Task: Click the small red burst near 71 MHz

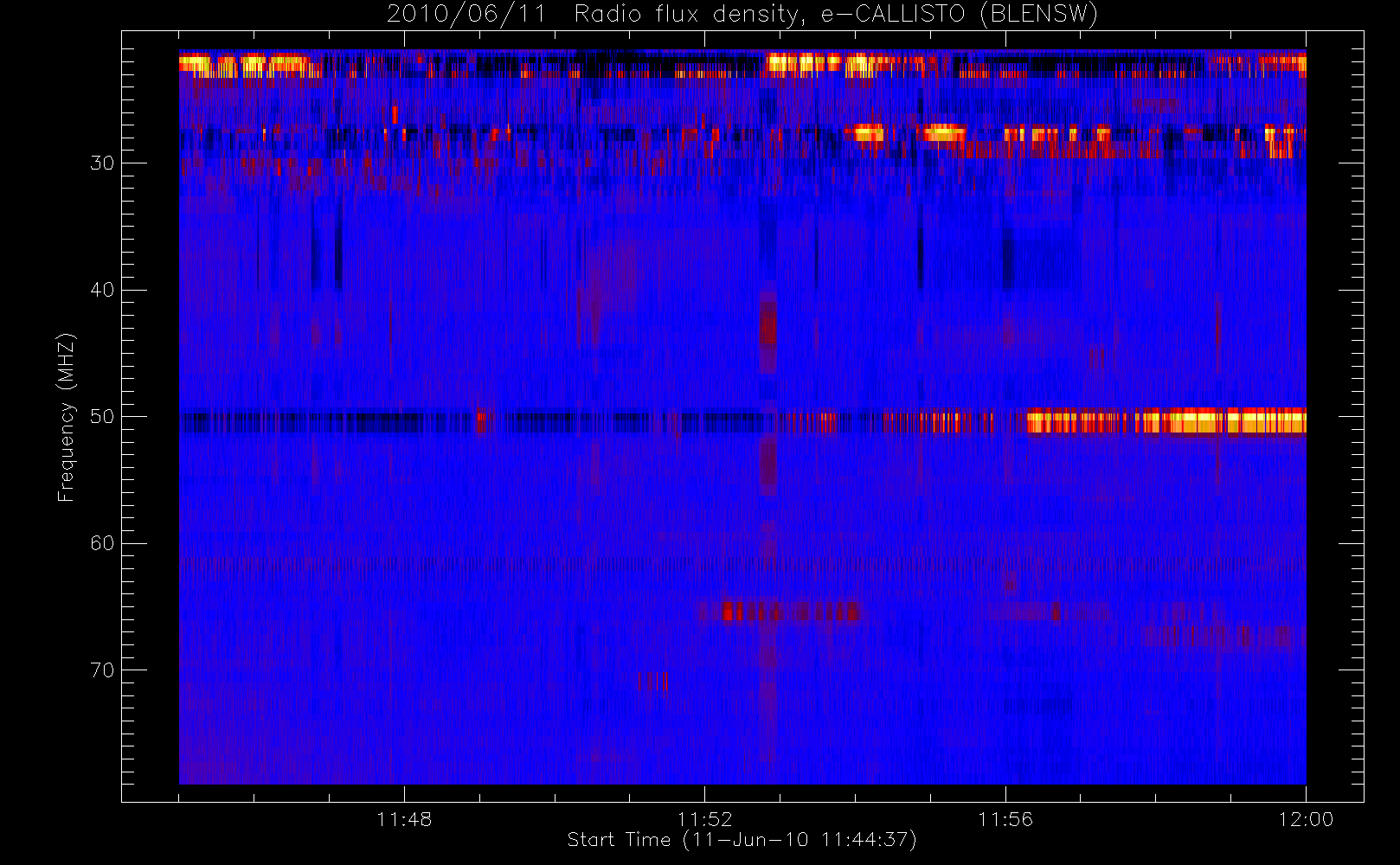Action: click(652, 682)
